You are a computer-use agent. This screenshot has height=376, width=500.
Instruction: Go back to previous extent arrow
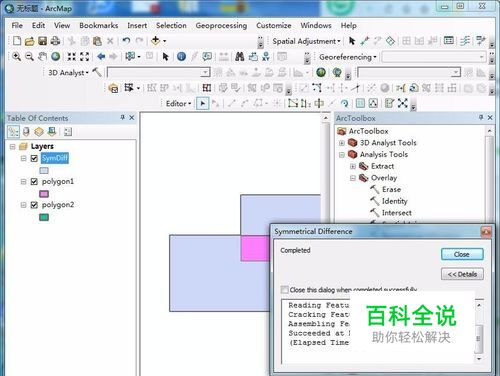pos(101,56)
